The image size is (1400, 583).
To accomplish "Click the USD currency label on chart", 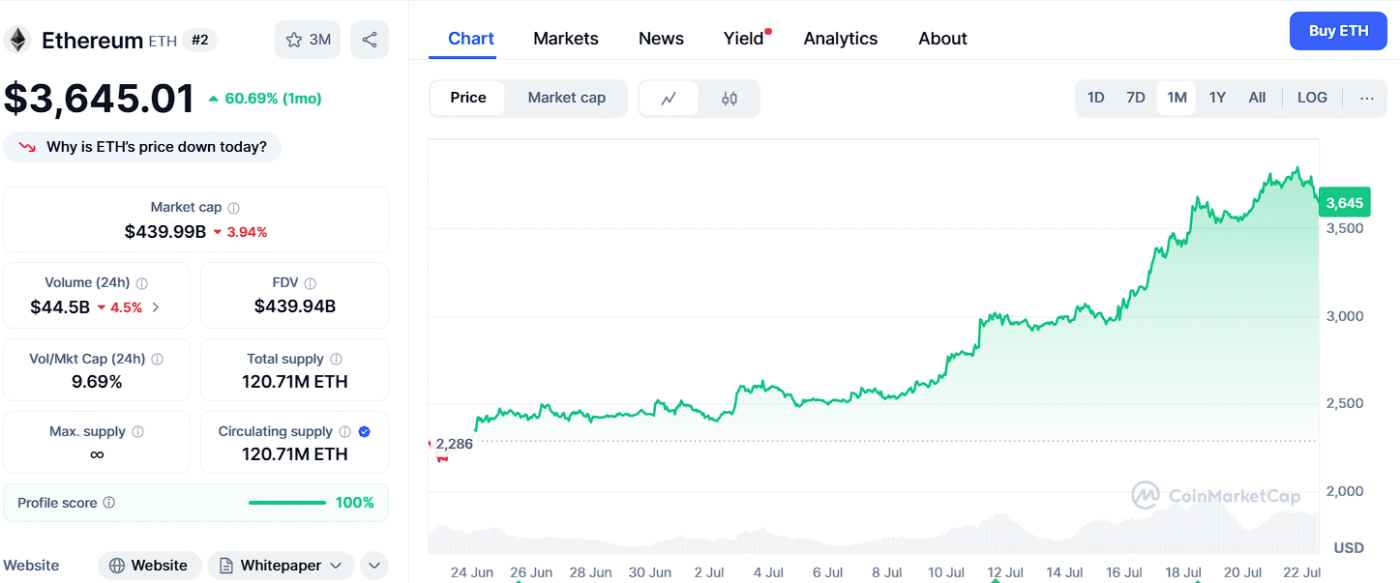I will tap(1348, 548).
